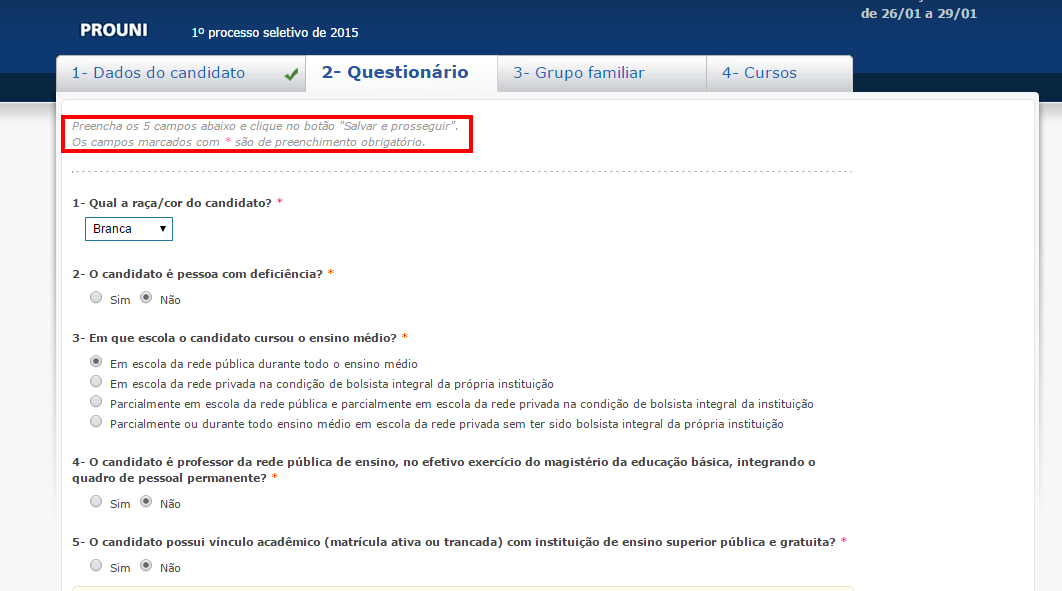The image size is (1062, 591).
Task: Open the raça/cor dropdown showing Branca
Action: pos(128,229)
